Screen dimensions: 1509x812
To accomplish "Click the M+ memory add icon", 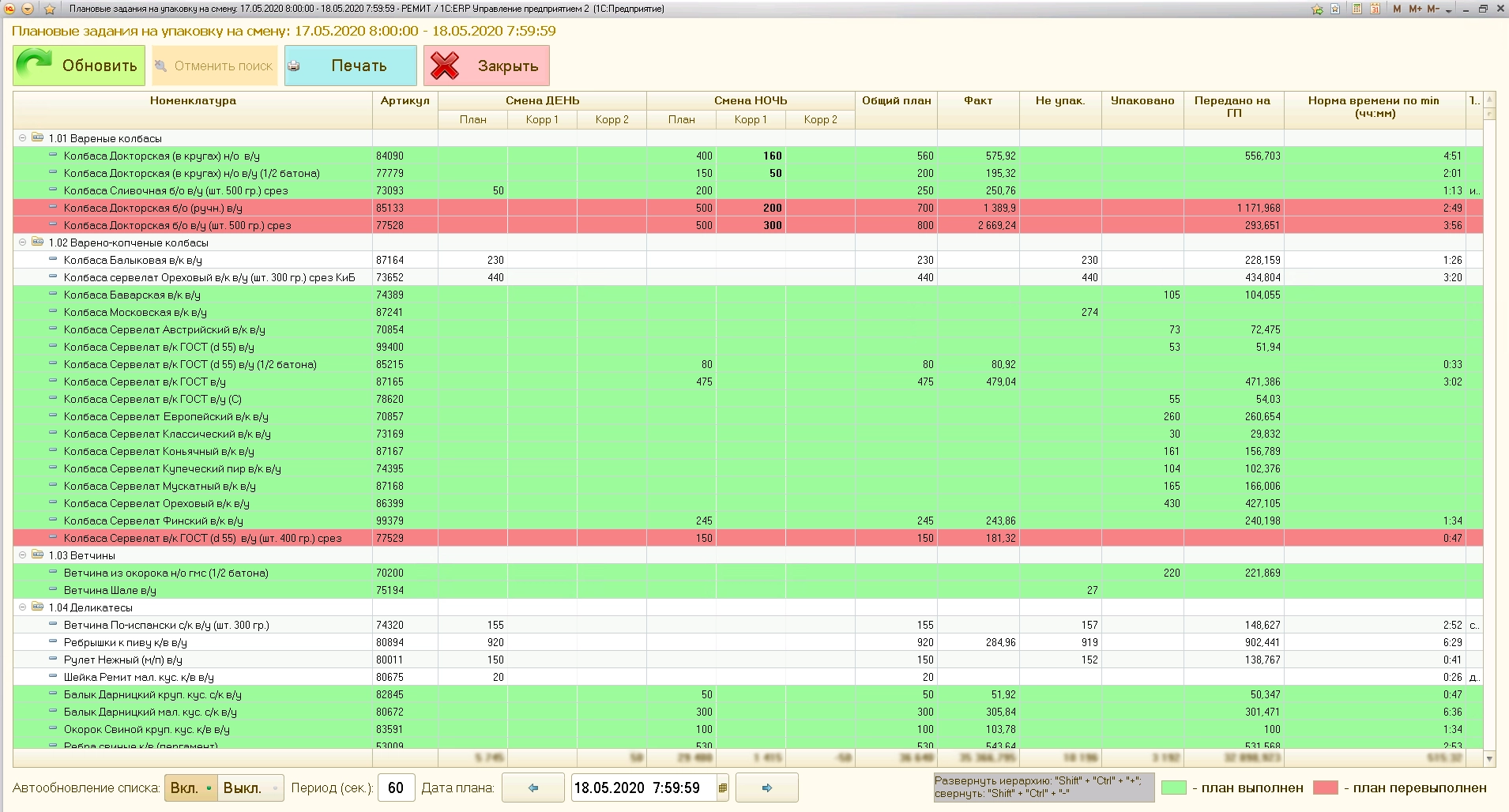I will 1416,9.
